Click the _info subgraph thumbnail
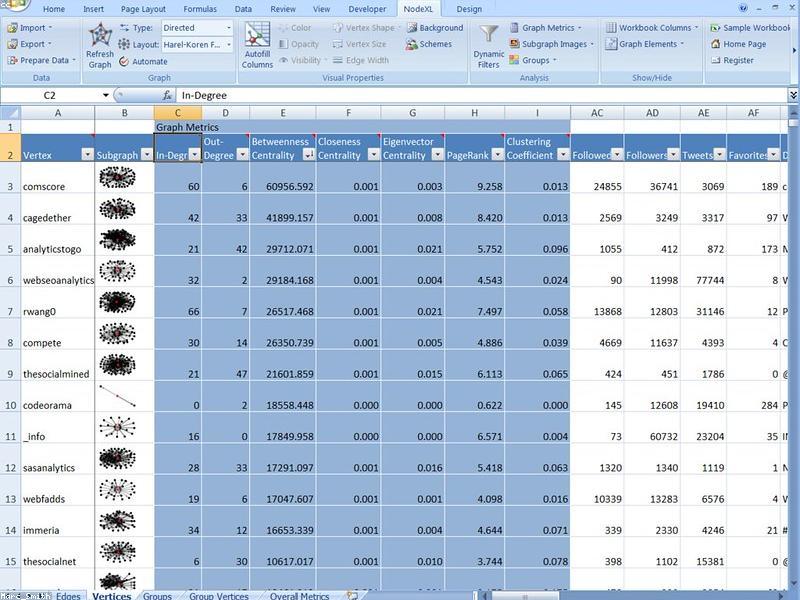The height and width of the screenshot is (600, 800). click(117, 427)
